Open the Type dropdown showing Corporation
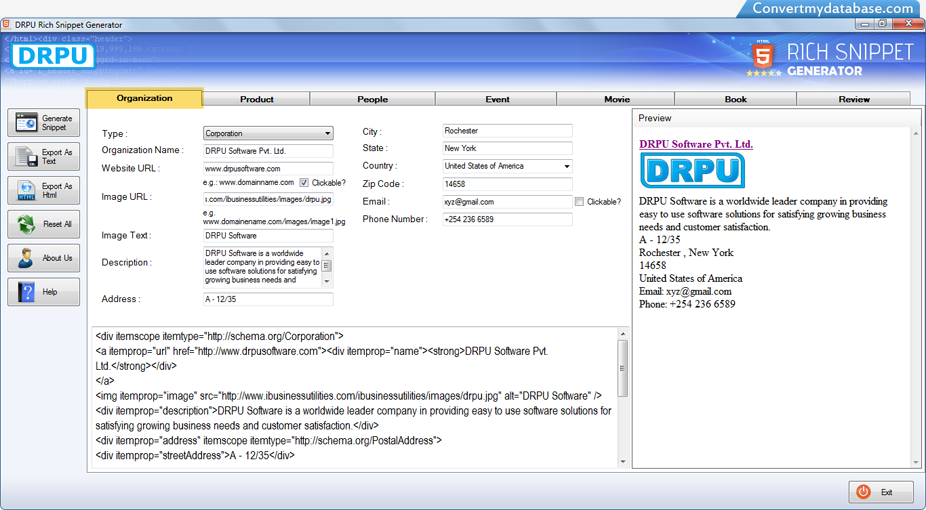 268,133
